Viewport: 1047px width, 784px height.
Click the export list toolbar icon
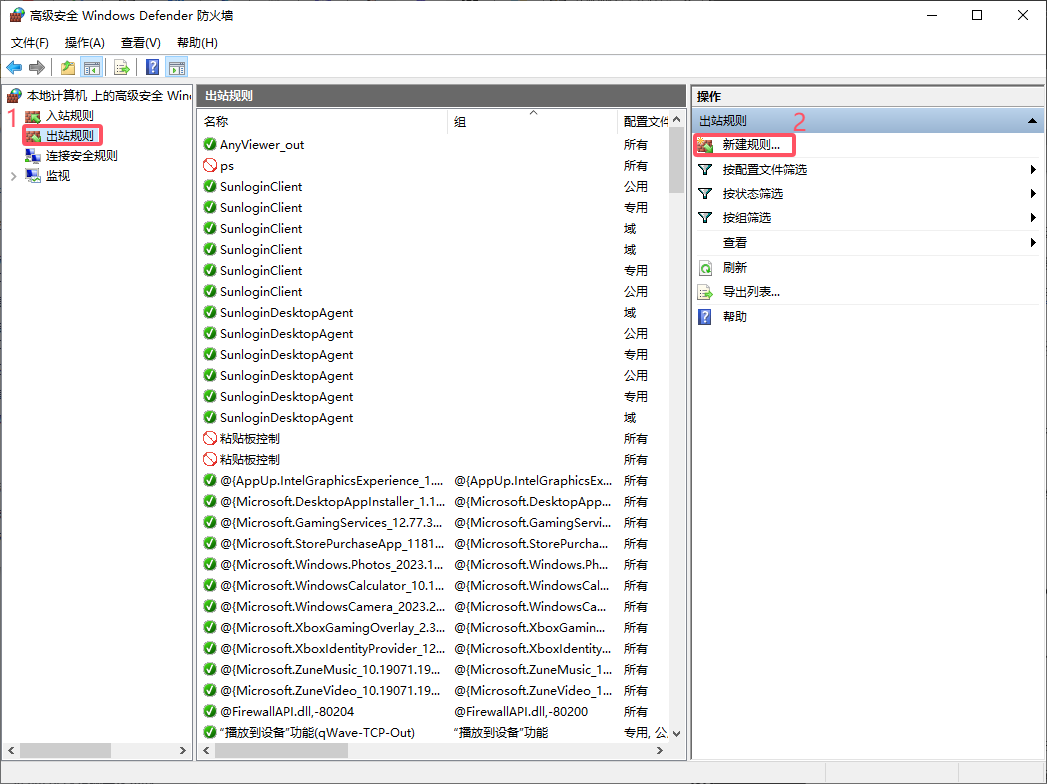[122, 67]
